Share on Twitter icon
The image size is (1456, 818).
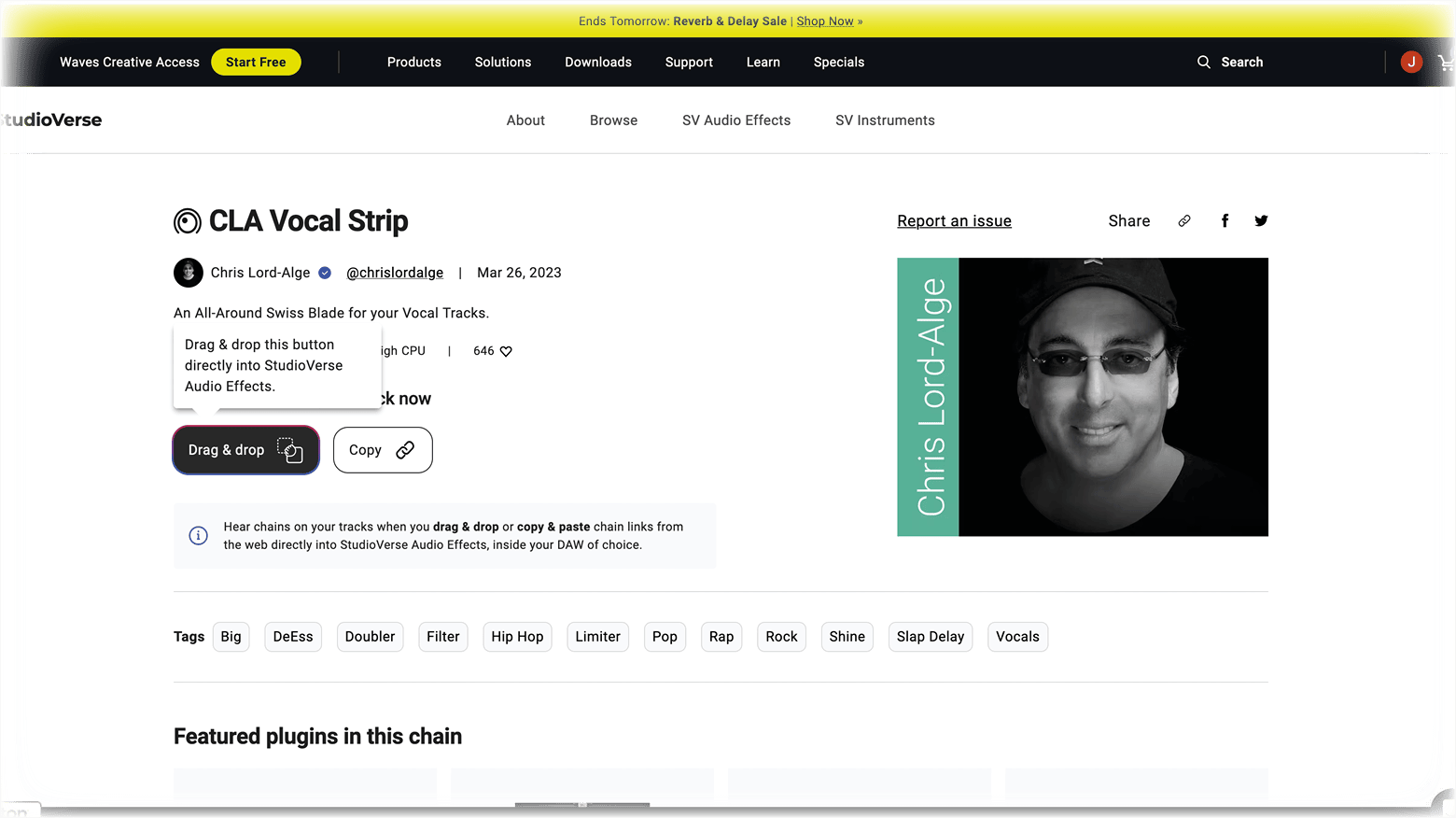(1261, 221)
